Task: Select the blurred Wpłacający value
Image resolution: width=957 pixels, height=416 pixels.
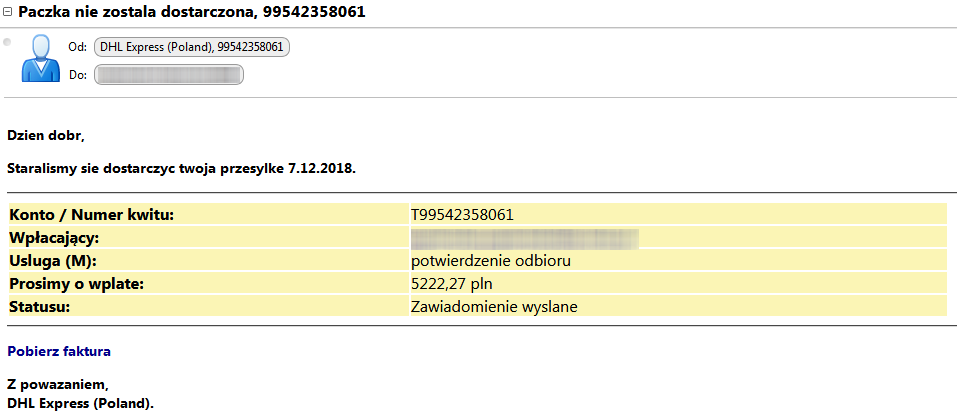Action: [525, 238]
